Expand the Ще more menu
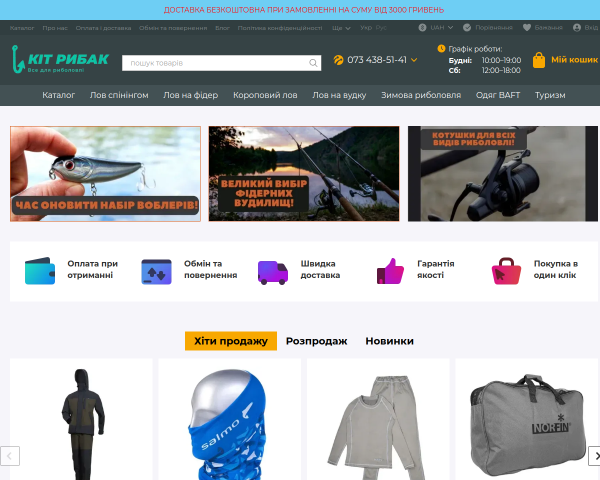The width and height of the screenshot is (600, 480). click(x=341, y=28)
